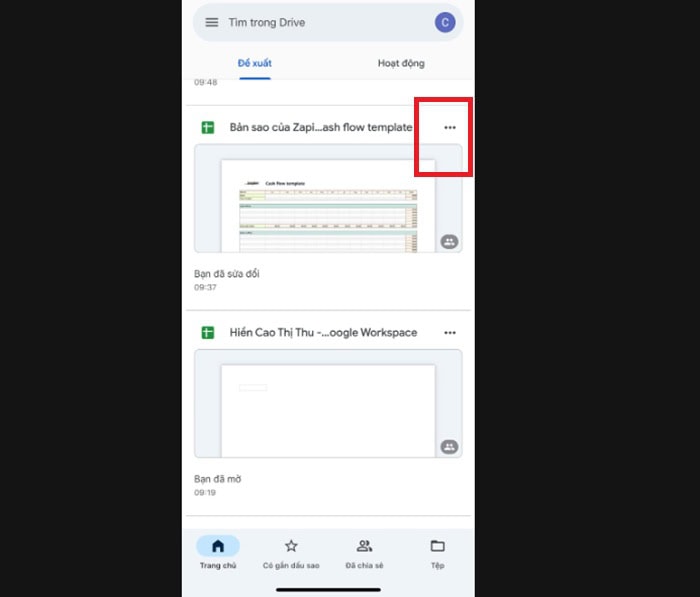Open more options for Hiền Cao Thị Thu file
Viewport: 700px width, 597px height.
450,333
